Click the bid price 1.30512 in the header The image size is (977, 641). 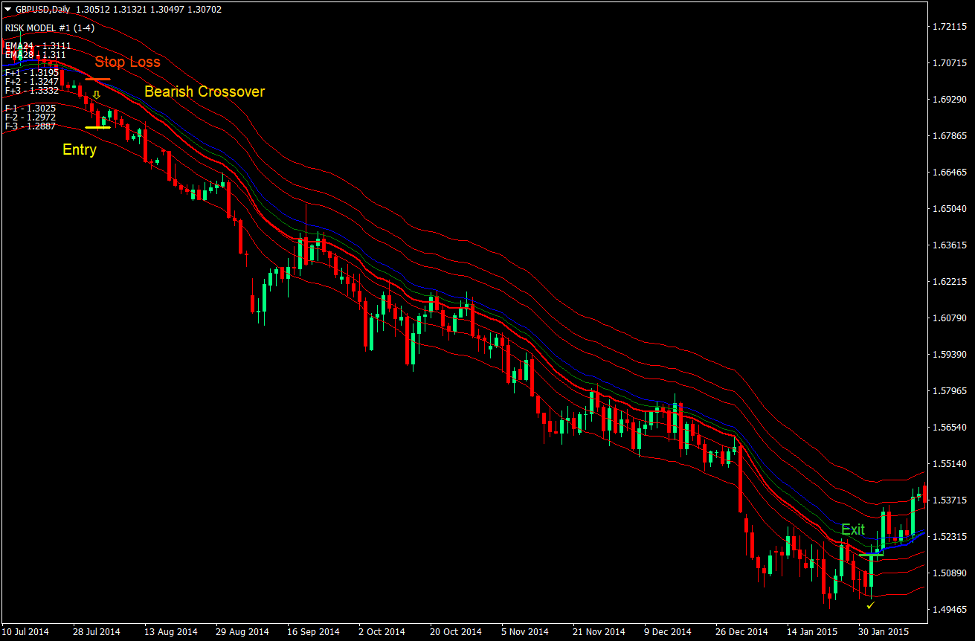pos(92,10)
